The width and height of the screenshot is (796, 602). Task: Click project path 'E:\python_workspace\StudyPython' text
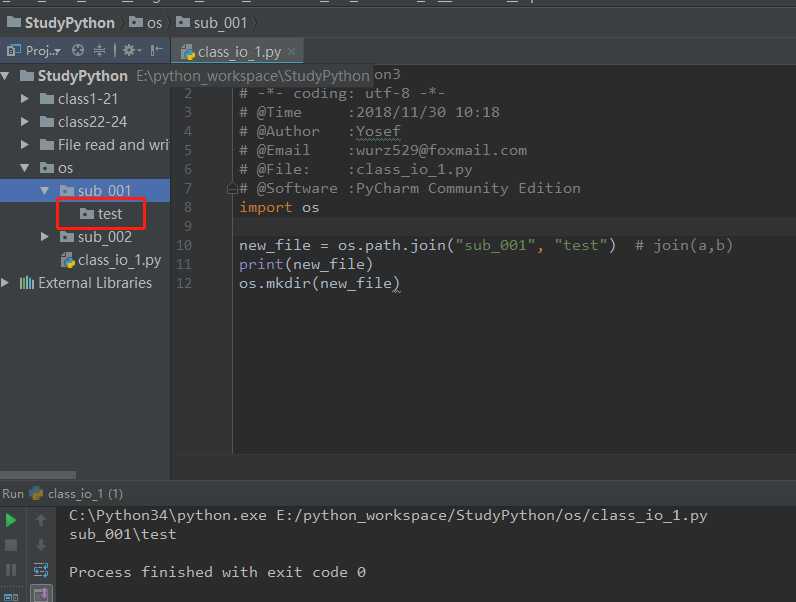pos(252,76)
